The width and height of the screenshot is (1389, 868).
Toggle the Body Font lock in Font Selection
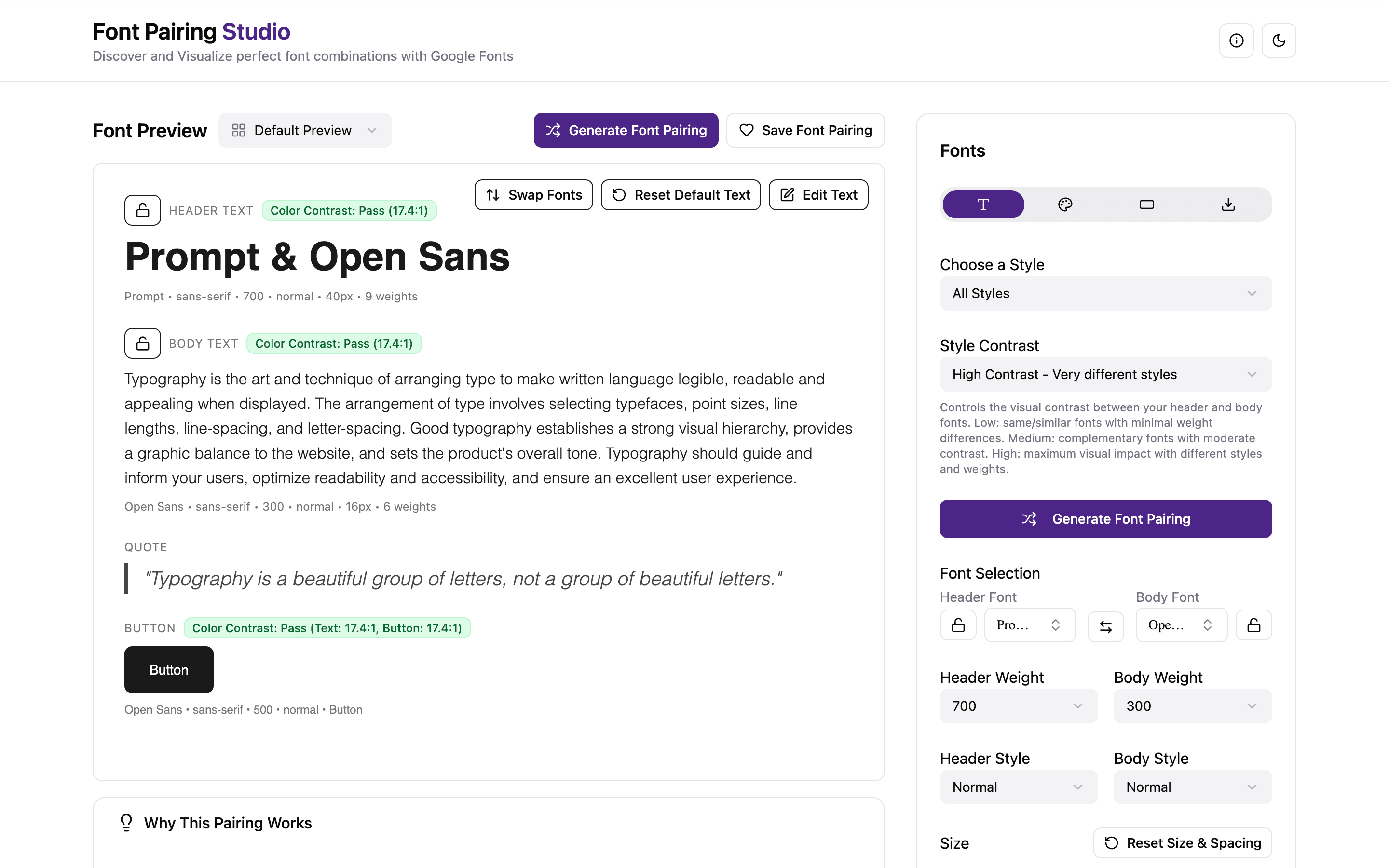[1253, 624]
